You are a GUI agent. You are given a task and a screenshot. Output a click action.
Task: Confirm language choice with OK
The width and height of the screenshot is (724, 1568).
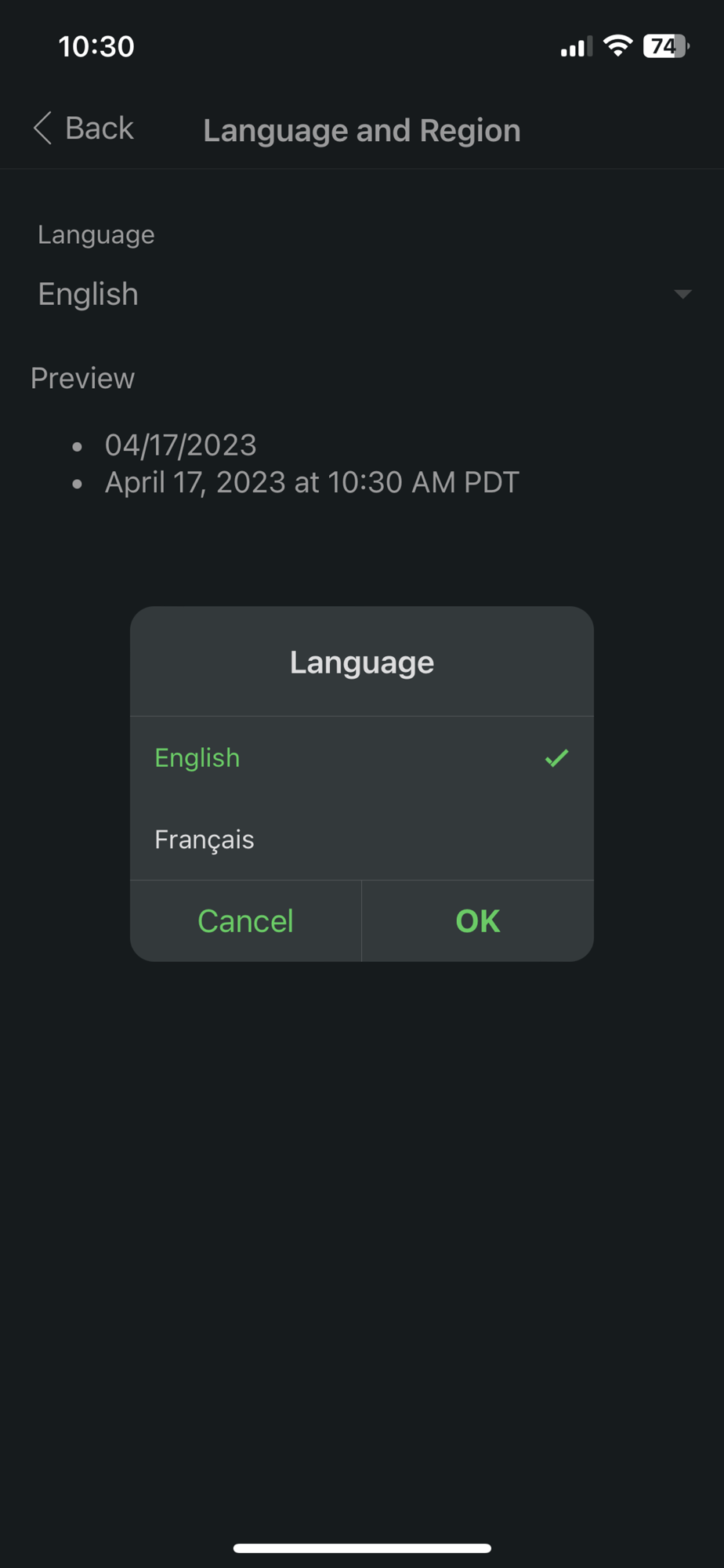[x=478, y=921]
